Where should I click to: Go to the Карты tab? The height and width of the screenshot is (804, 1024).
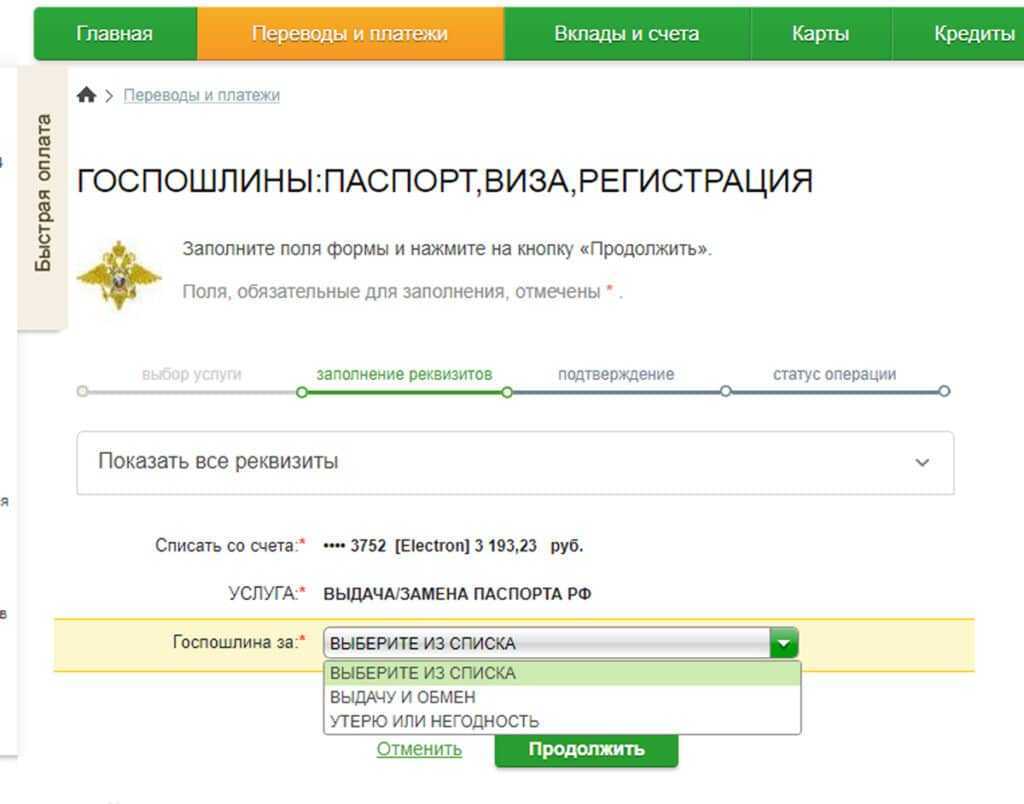(x=820, y=34)
